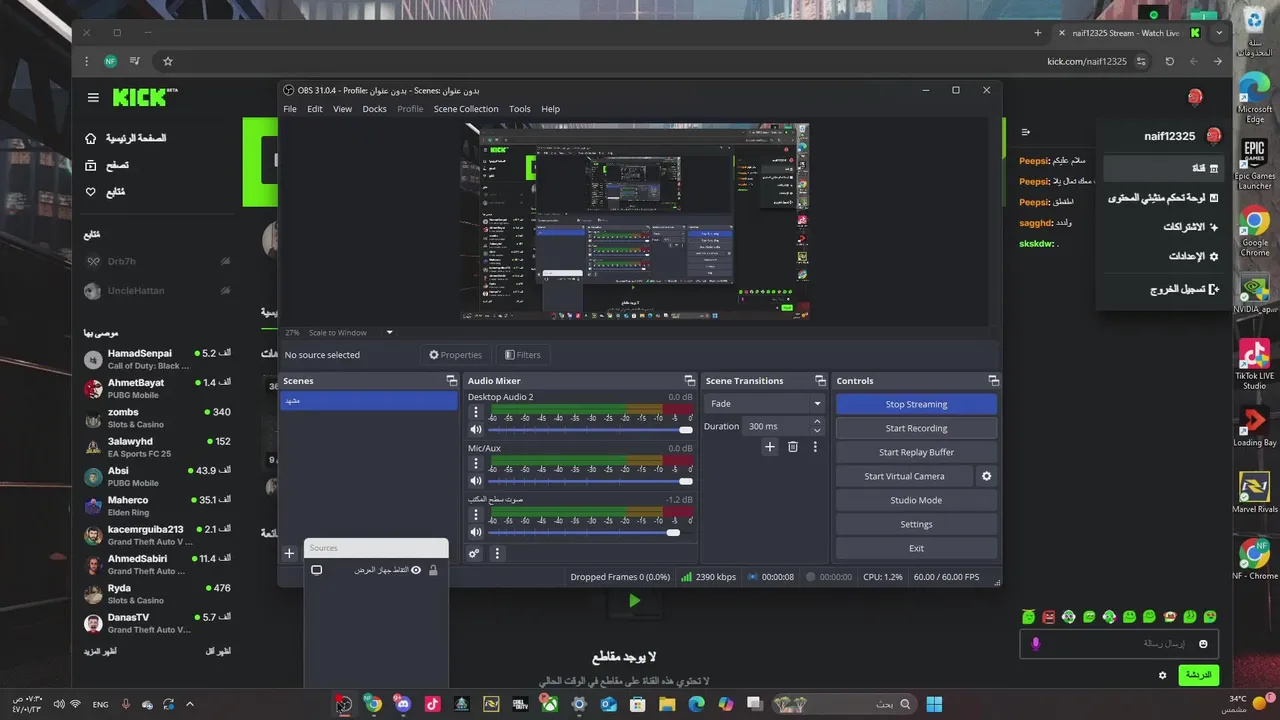Pop out the Scene Transitions dock
The height and width of the screenshot is (720, 1280).
(x=820, y=381)
